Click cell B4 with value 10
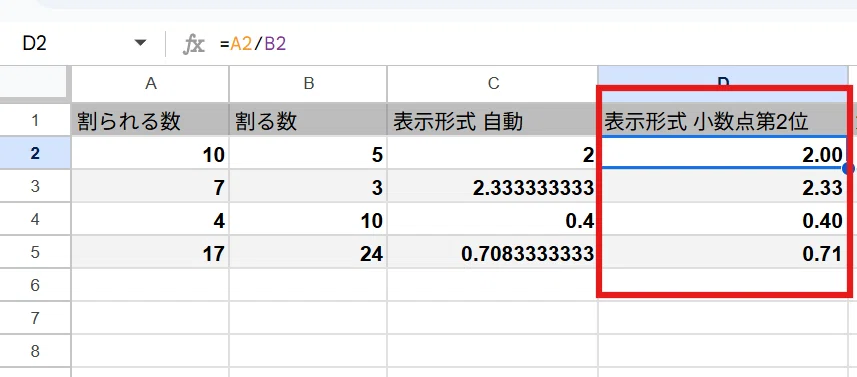Screen dimensions: 857x377 pos(308,219)
